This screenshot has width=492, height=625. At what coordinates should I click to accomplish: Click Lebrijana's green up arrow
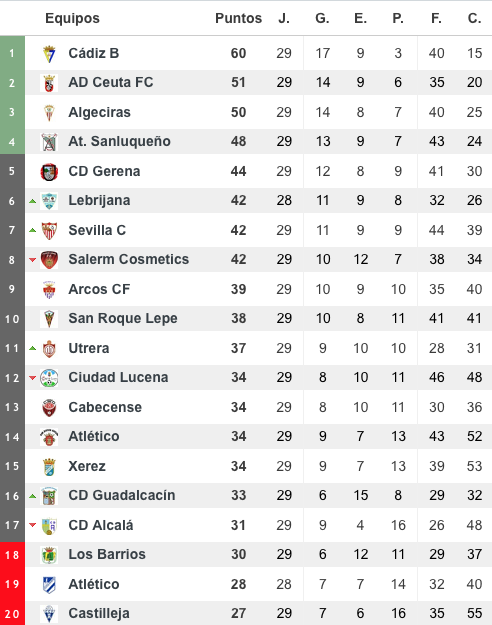[x=33, y=201]
